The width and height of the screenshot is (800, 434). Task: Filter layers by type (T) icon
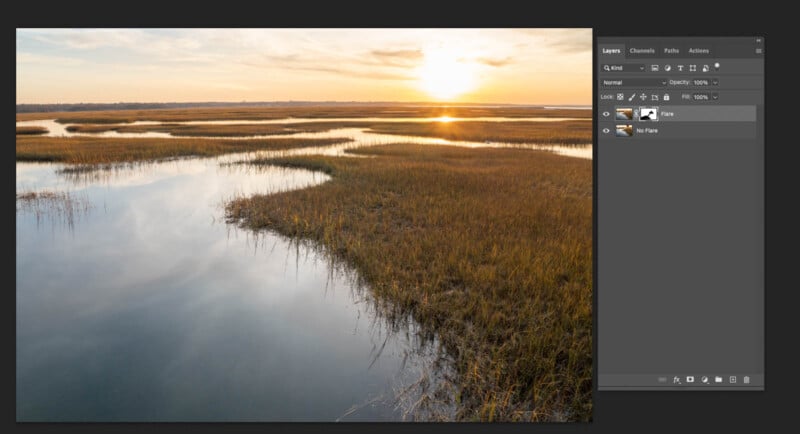pyautogui.click(x=680, y=67)
